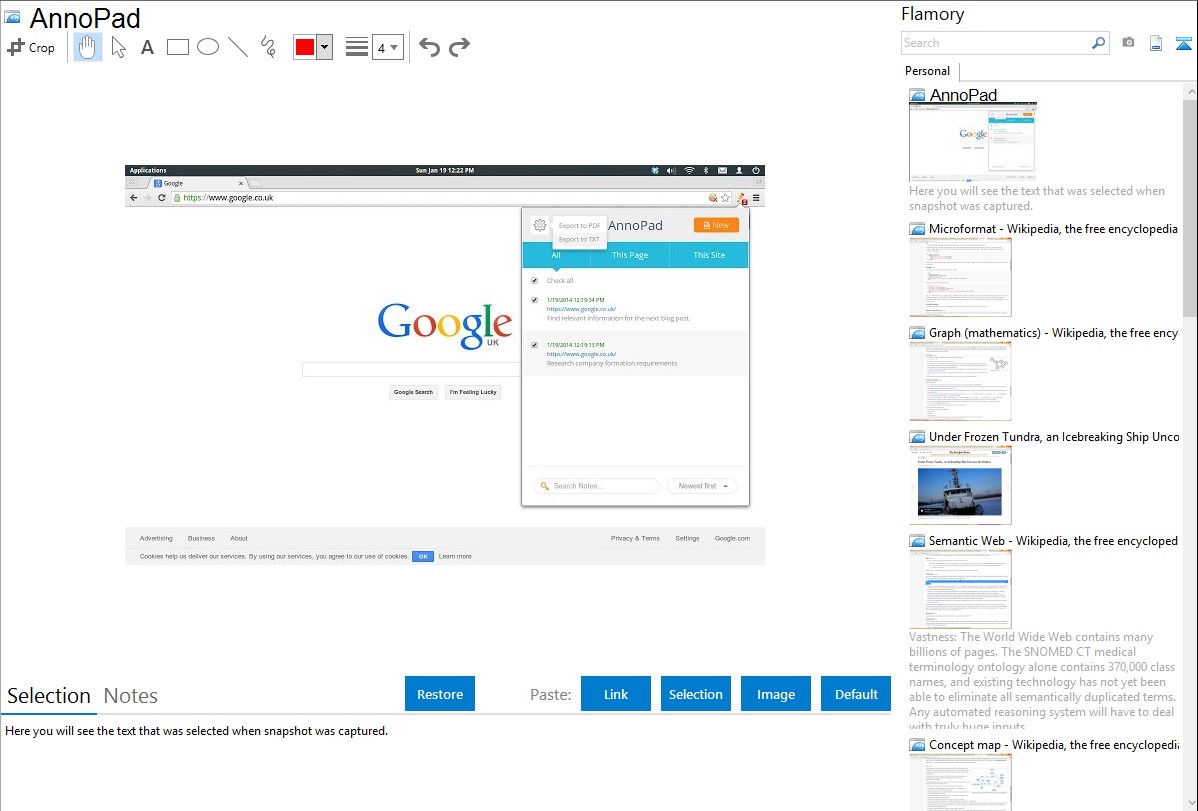Click the Flamory snapshot list scrollbar
The height and width of the screenshot is (811, 1198).
[x=1190, y=206]
